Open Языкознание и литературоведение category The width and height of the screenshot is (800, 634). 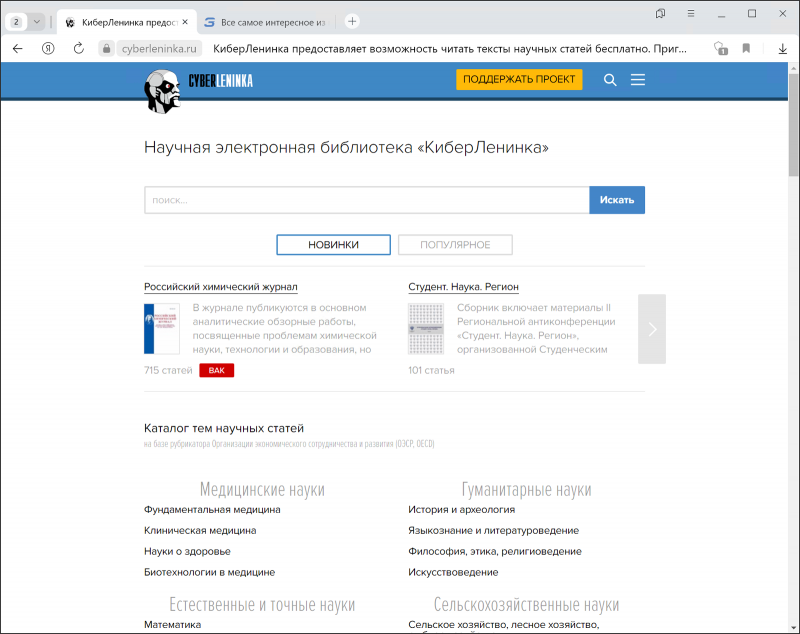pos(493,530)
